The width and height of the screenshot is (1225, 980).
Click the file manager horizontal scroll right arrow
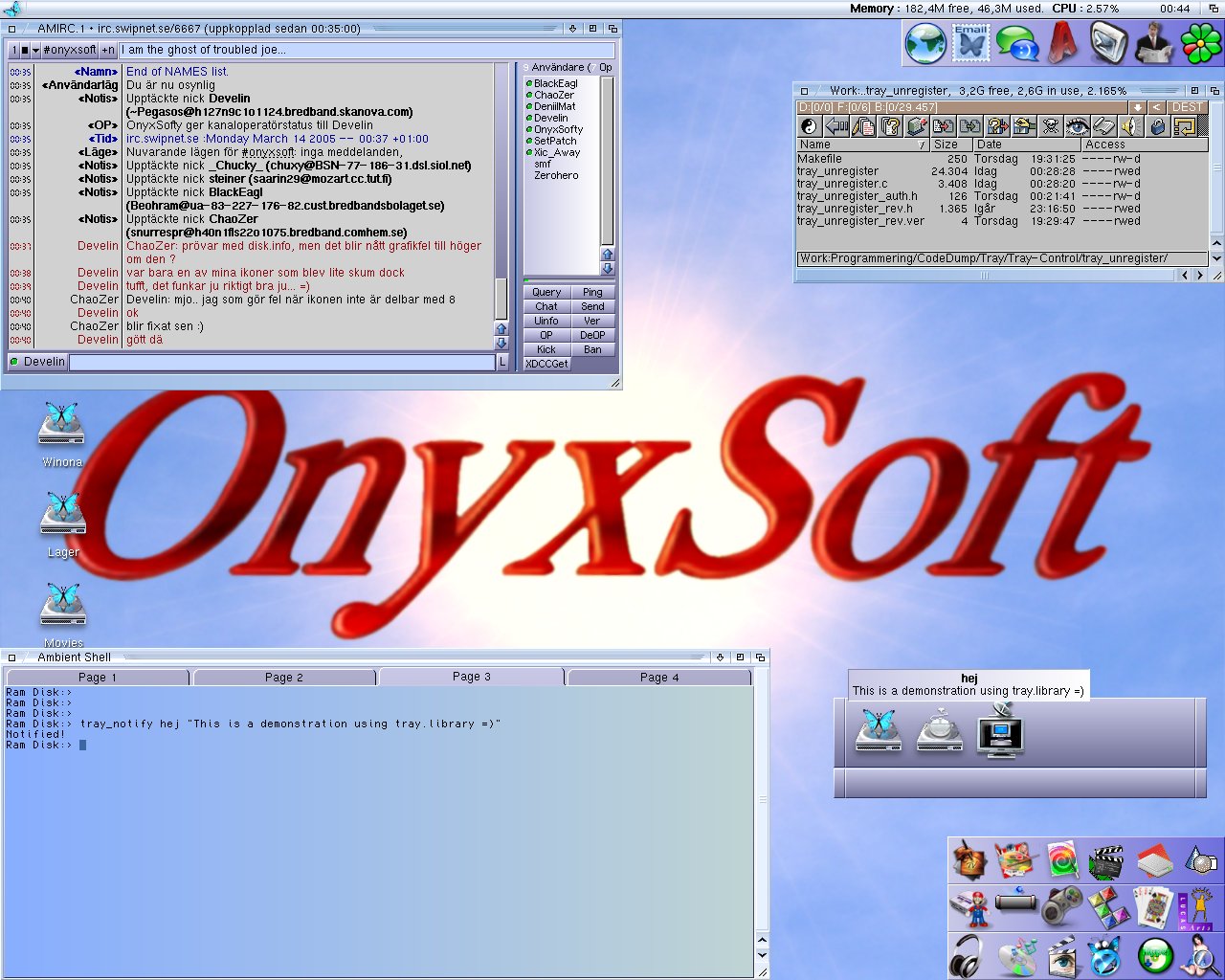[1199, 275]
